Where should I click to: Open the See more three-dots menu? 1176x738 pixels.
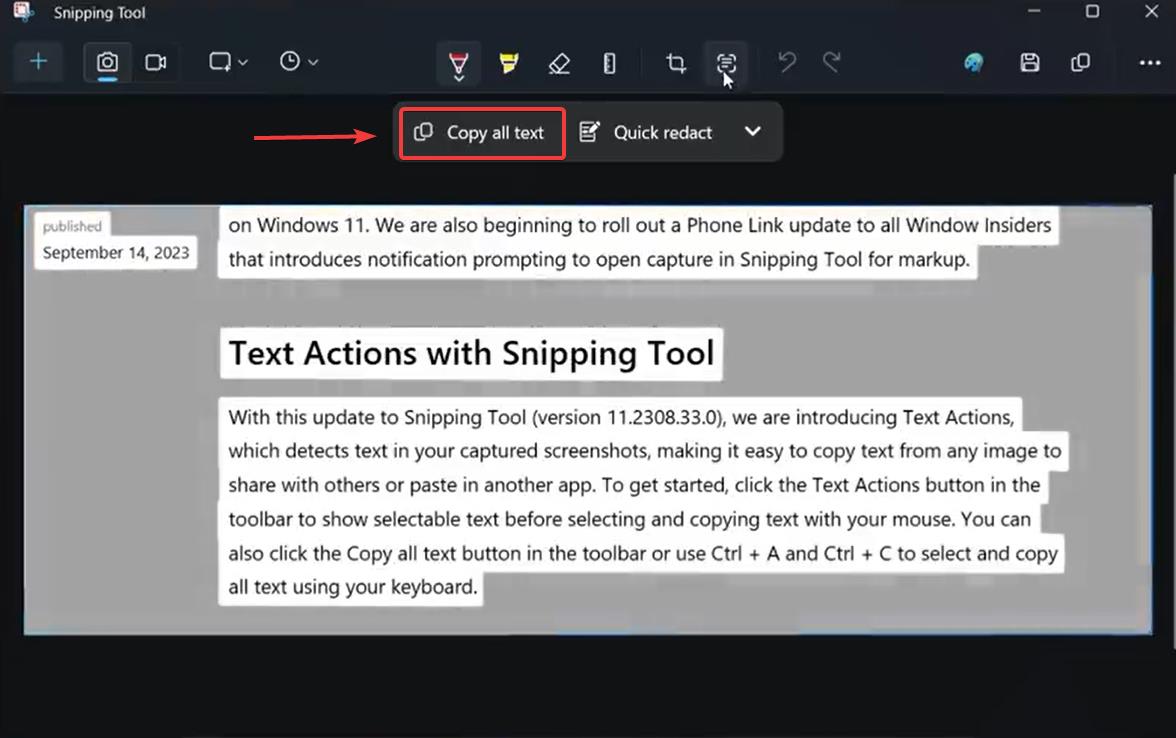(x=1149, y=63)
